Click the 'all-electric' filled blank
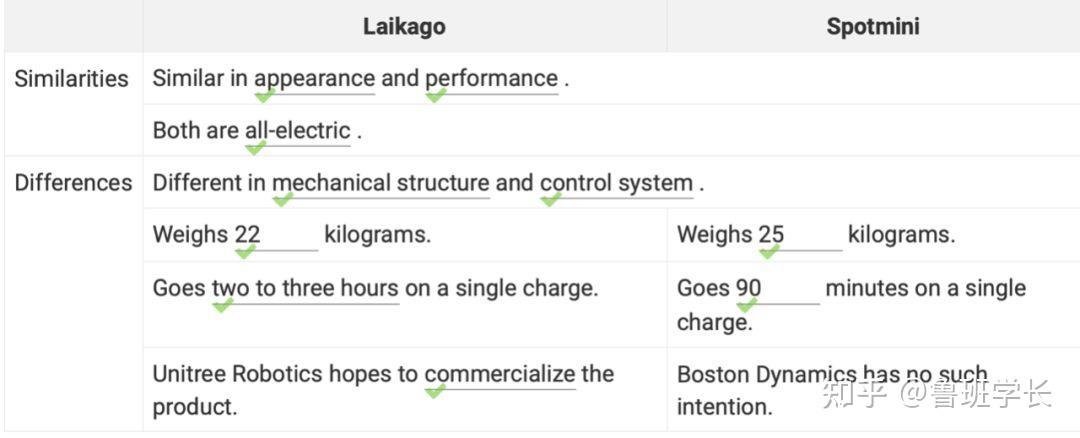The width and height of the screenshot is (1080, 438). (298, 131)
